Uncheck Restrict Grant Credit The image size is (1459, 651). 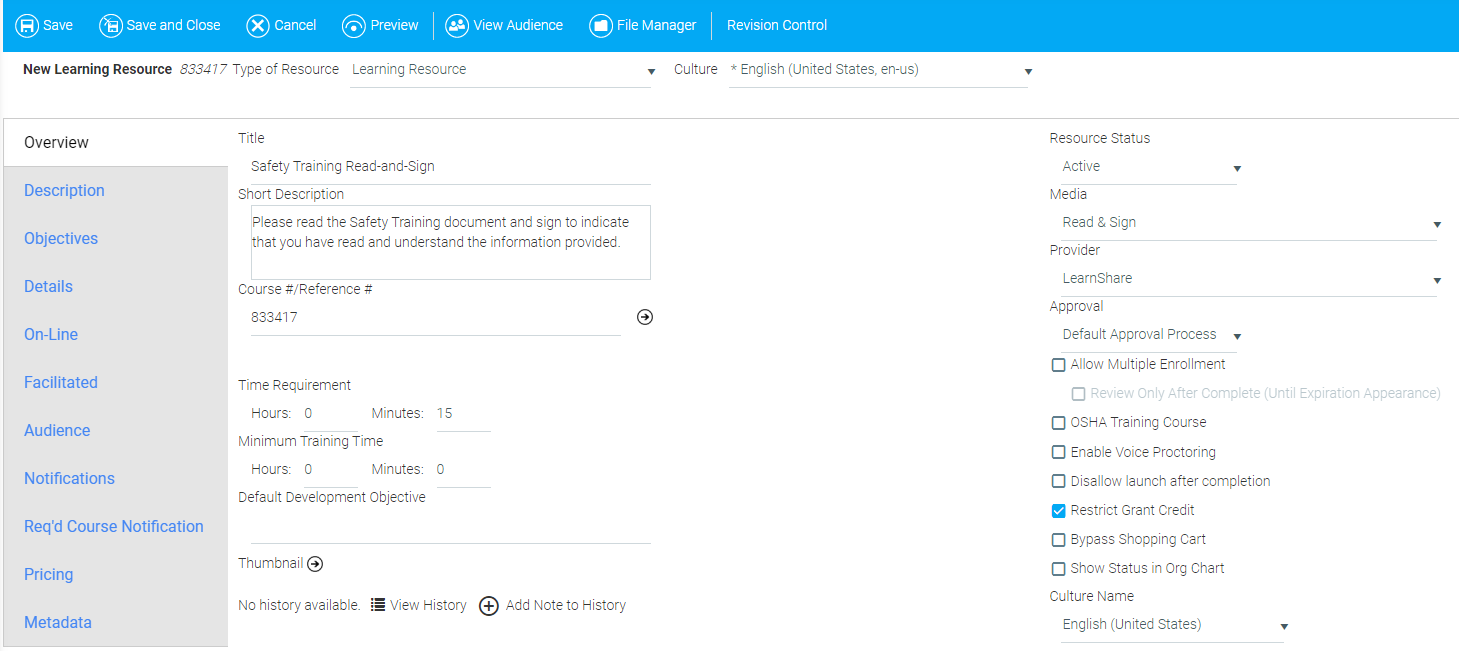click(1059, 511)
